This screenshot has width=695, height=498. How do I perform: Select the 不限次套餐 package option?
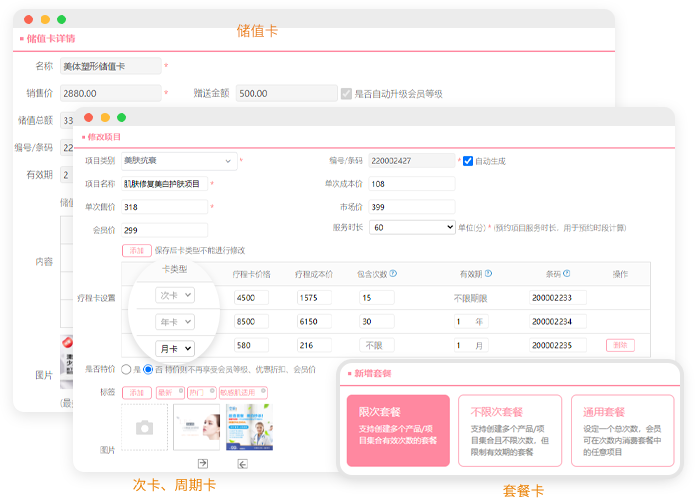[510, 431]
